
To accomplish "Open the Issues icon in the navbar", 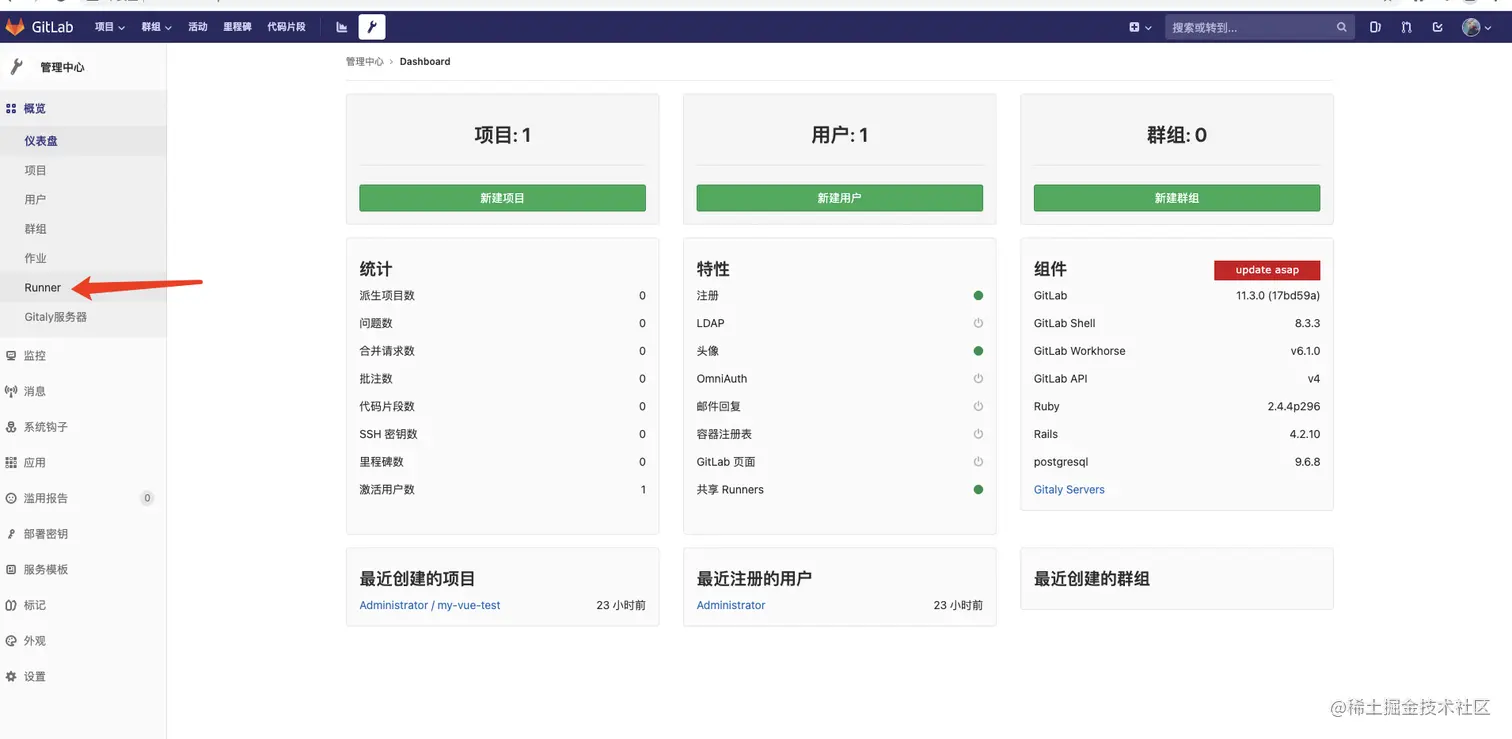I will (x=1375, y=27).
